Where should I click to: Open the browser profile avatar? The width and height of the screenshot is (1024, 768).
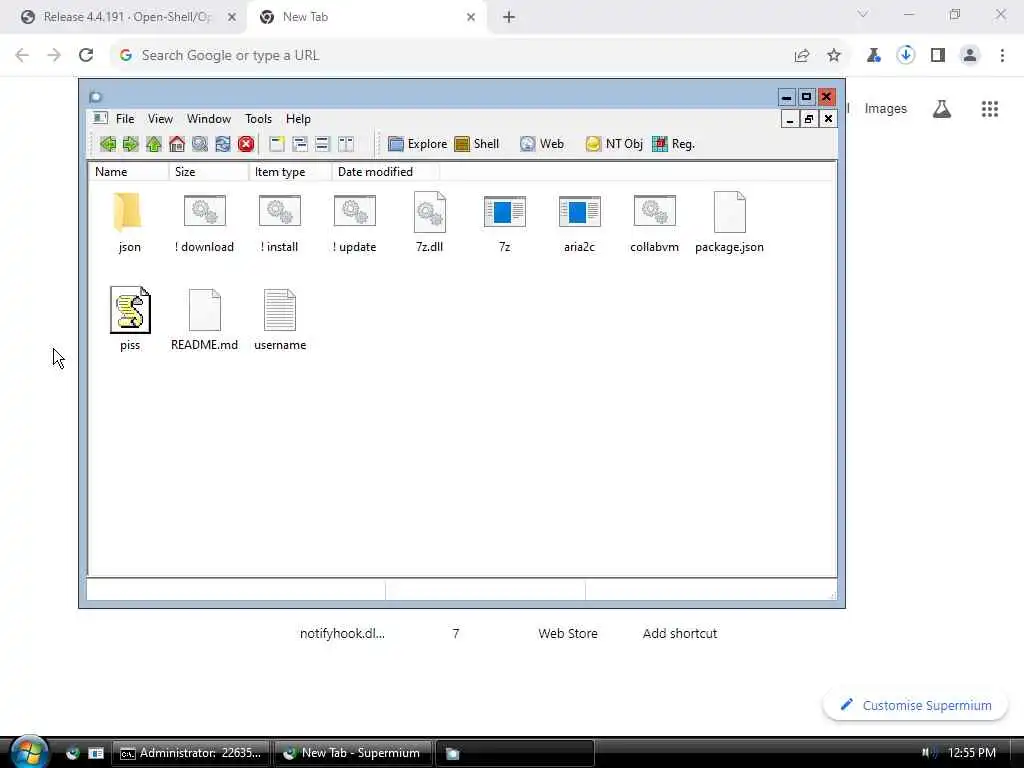point(970,56)
